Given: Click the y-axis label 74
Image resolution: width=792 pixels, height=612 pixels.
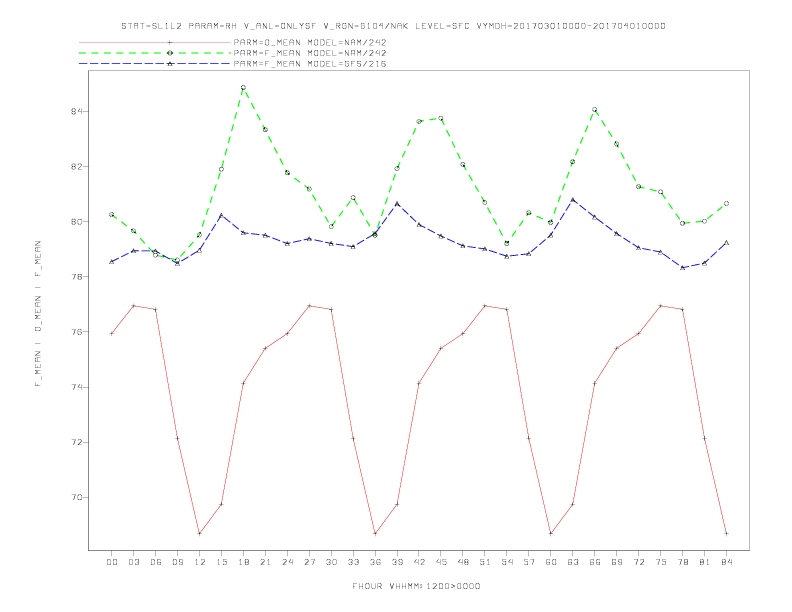Looking at the screenshot, I should click(x=77, y=387).
